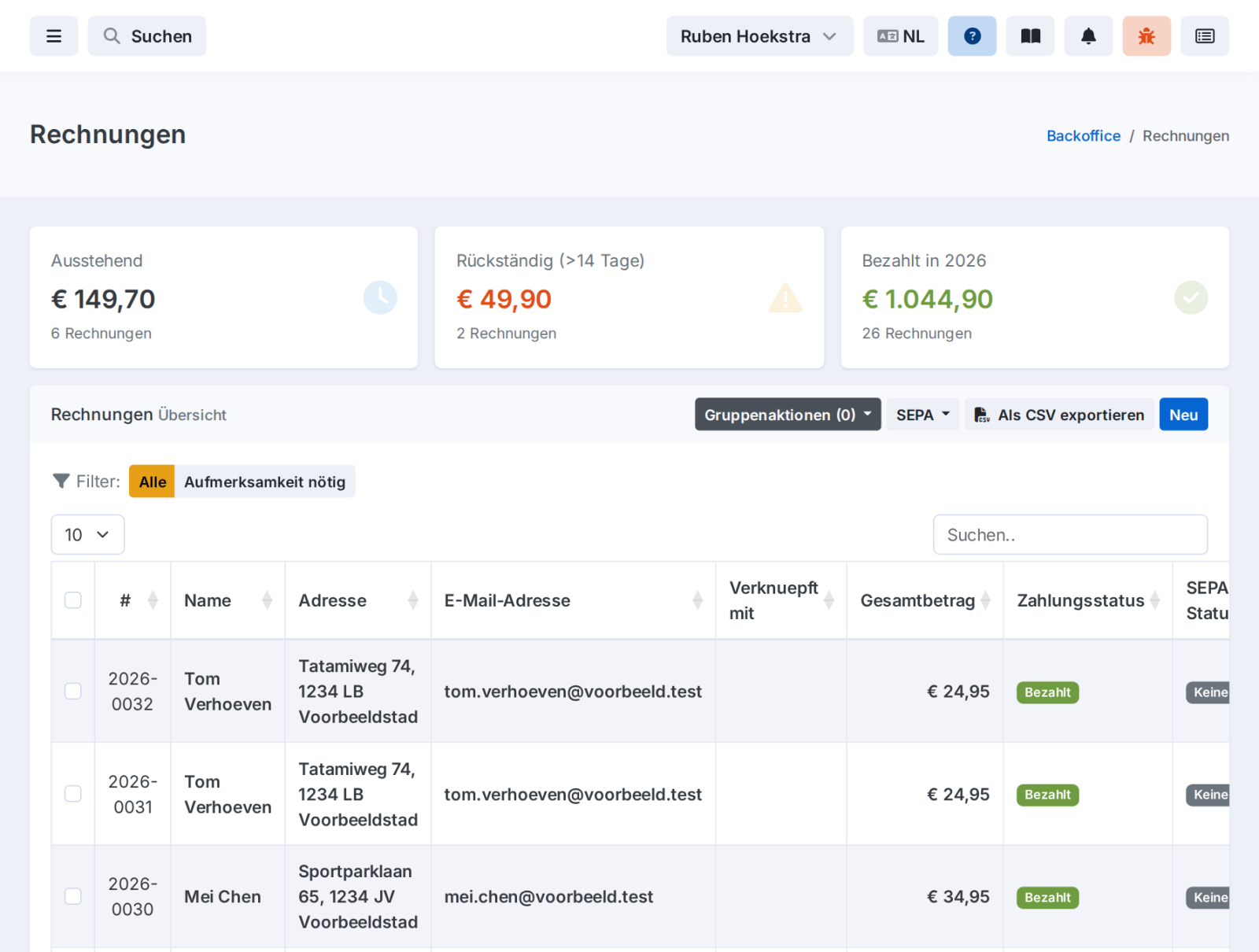
Task: Expand the Ruben Hoekstra user dropdown
Action: (759, 36)
